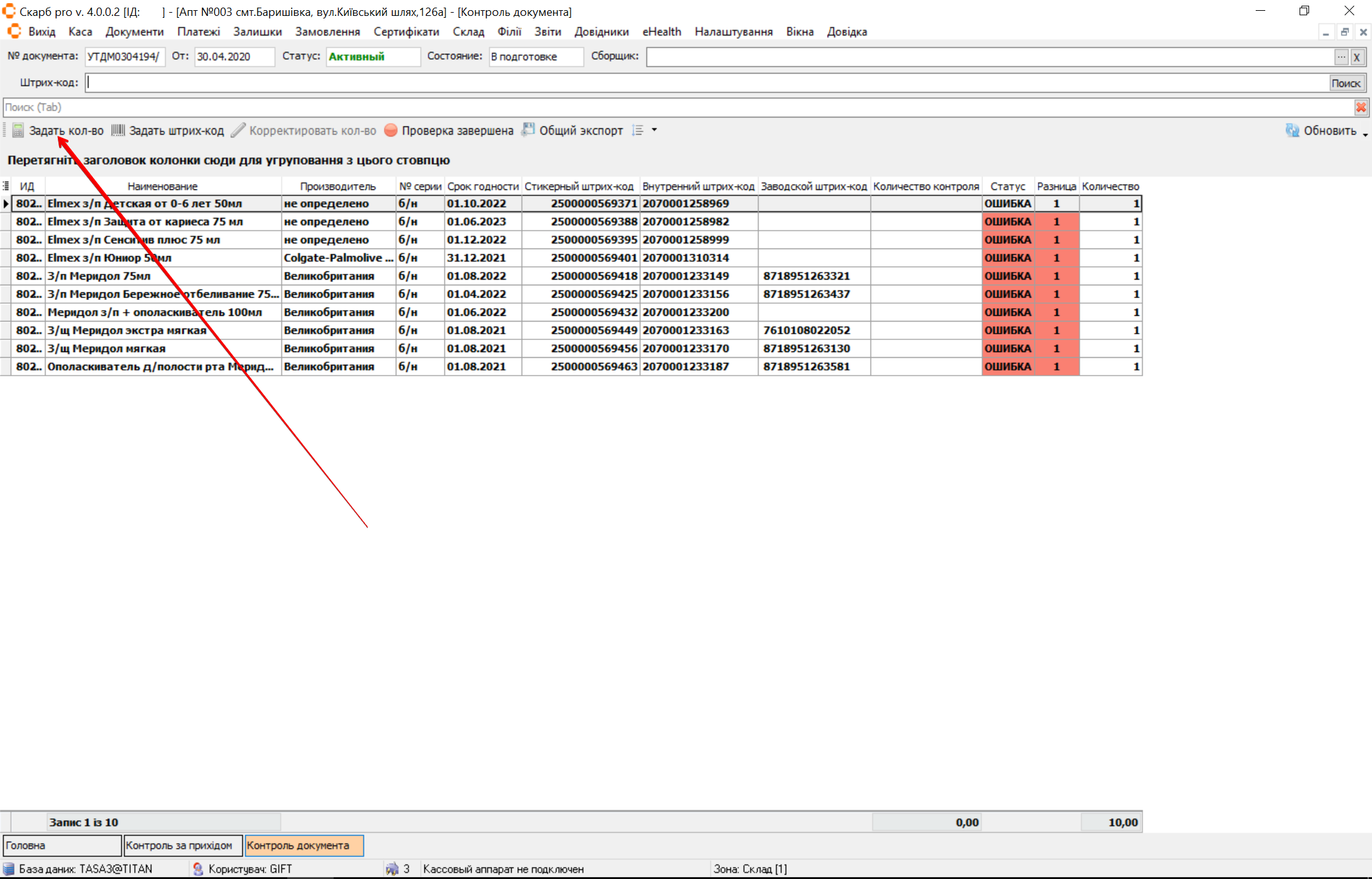Open the Довідники menu
This screenshot has width=1372, height=879.
coord(601,32)
